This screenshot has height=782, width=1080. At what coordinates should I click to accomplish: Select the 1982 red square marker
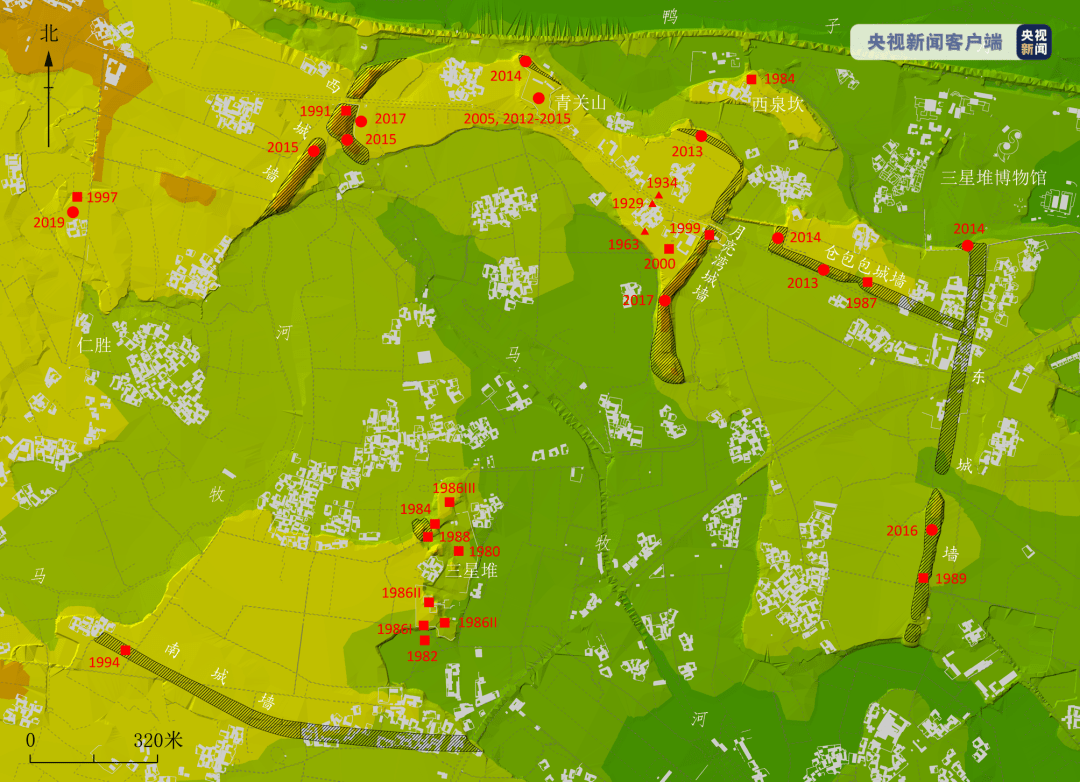click(x=424, y=640)
